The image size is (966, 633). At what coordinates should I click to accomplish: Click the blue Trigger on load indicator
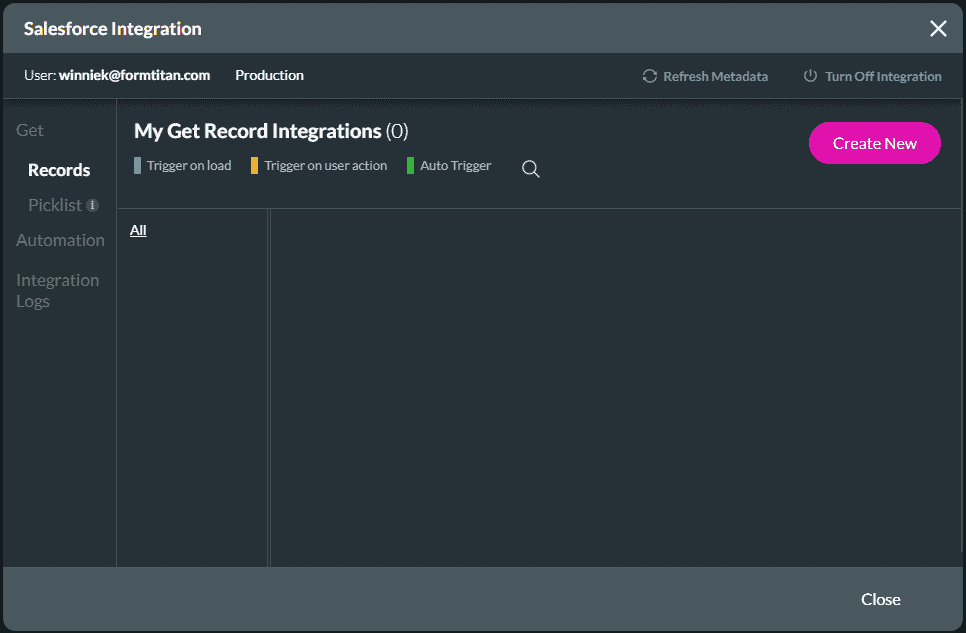137,165
